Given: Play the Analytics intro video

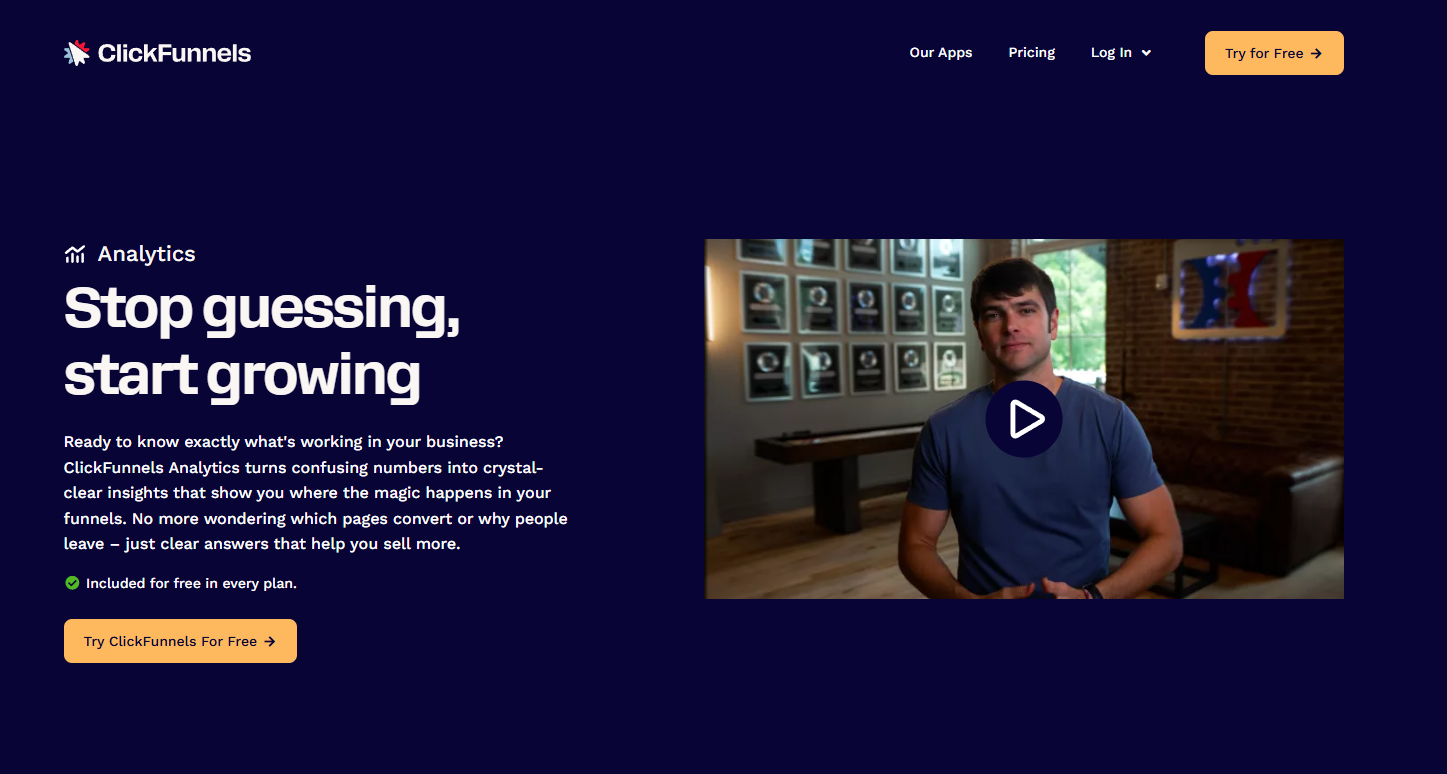Looking at the screenshot, I should coord(1023,419).
